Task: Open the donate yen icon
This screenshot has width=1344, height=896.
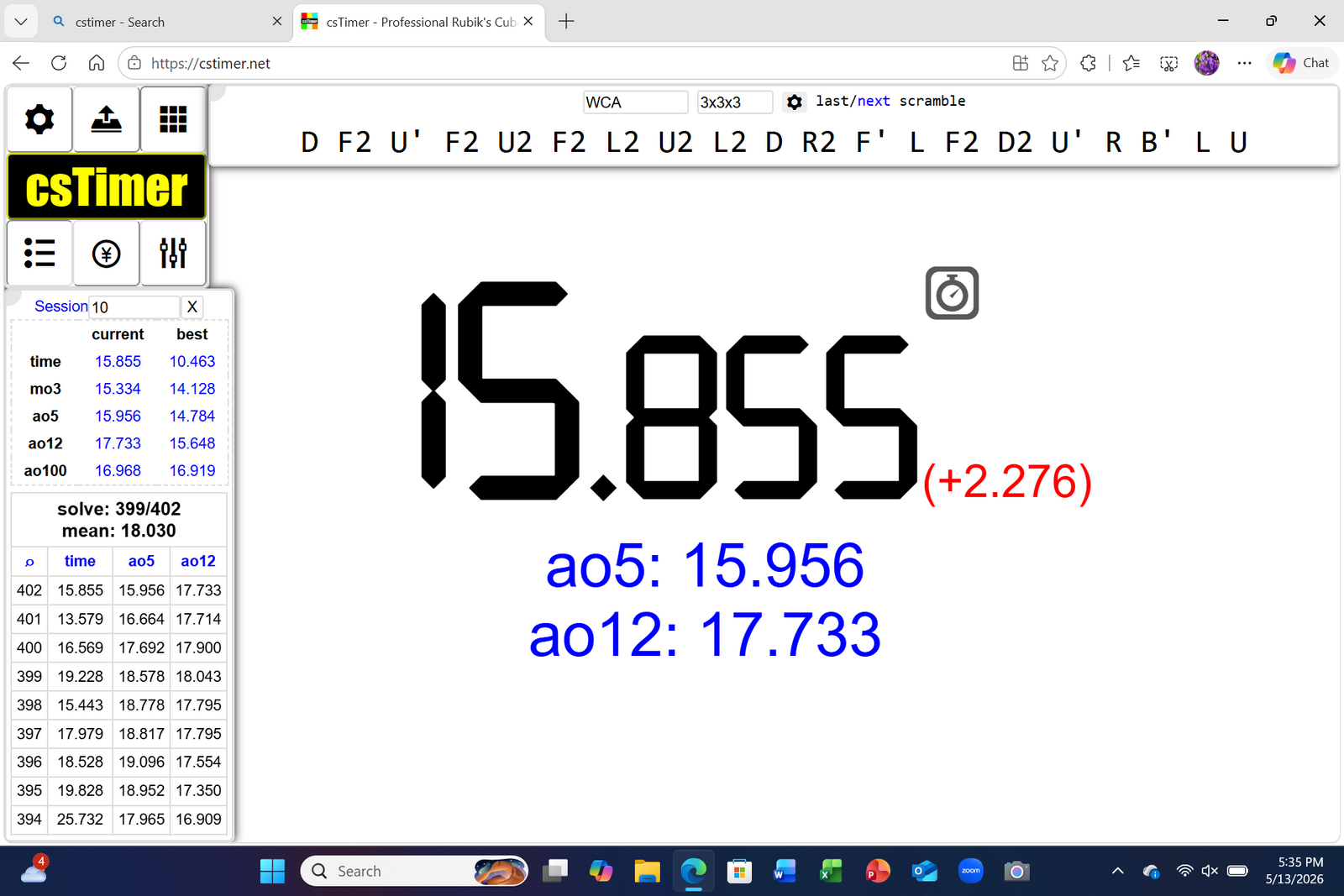Action: [106, 253]
